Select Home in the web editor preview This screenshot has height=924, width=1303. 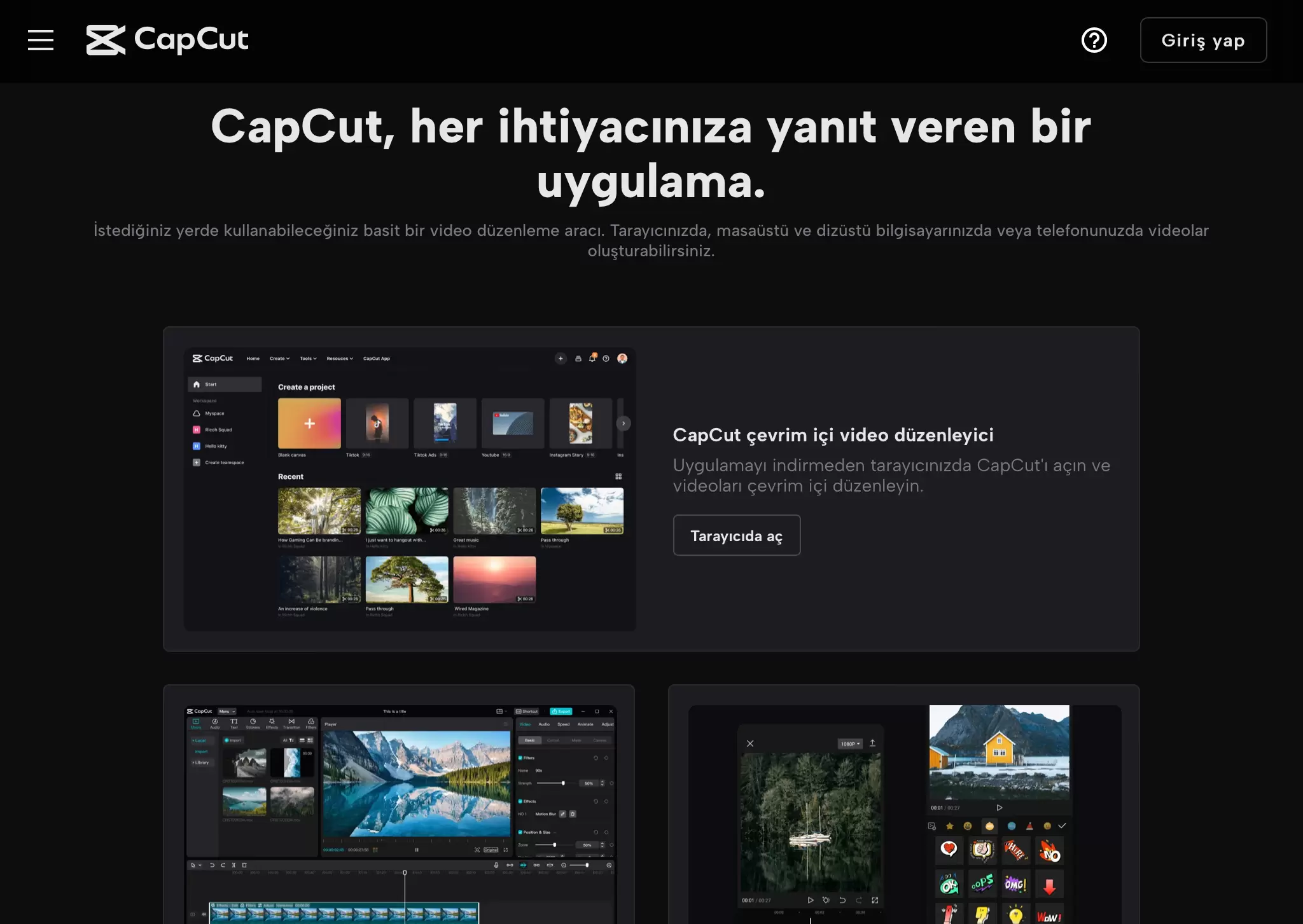[x=253, y=359]
